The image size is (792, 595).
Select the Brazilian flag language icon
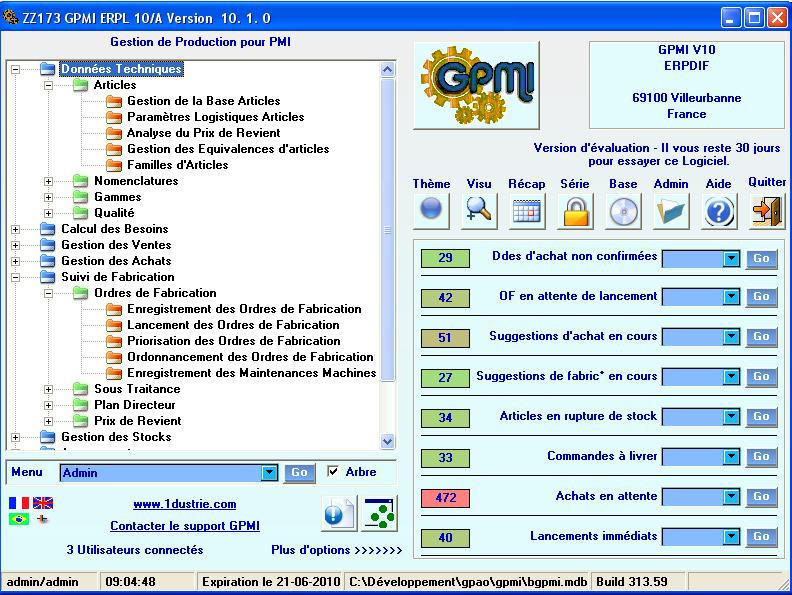point(19,519)
